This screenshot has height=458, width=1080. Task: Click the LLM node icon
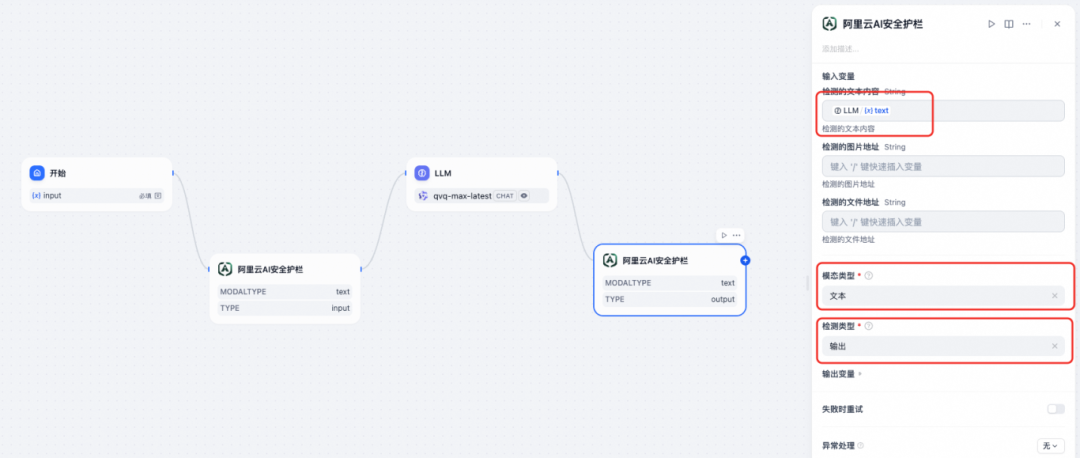point(422,173)
